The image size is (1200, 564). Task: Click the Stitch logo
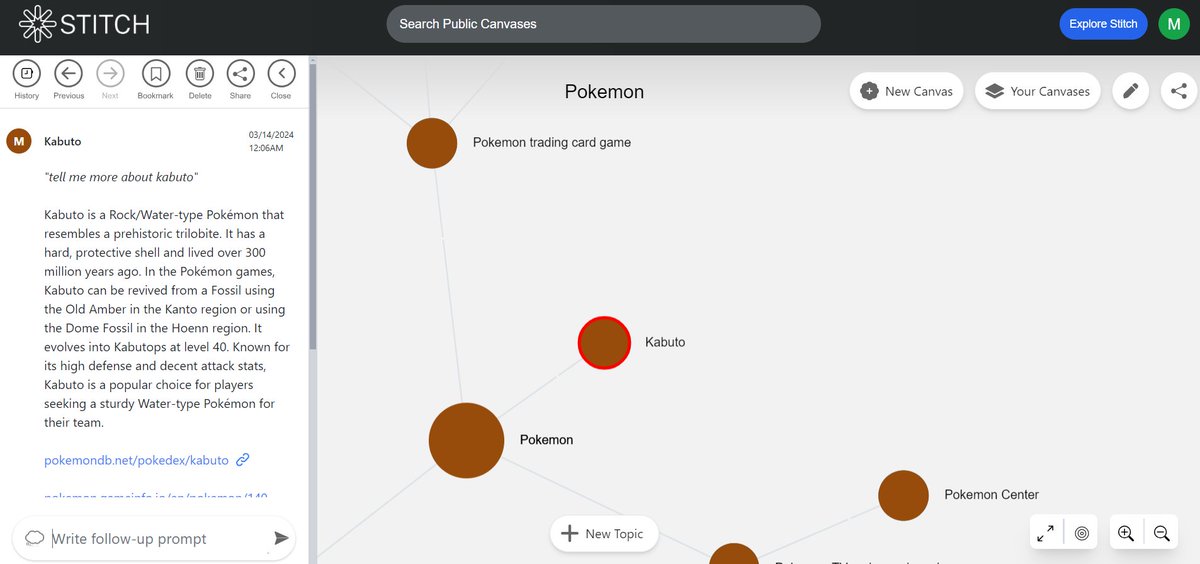[x=84, y=23]
